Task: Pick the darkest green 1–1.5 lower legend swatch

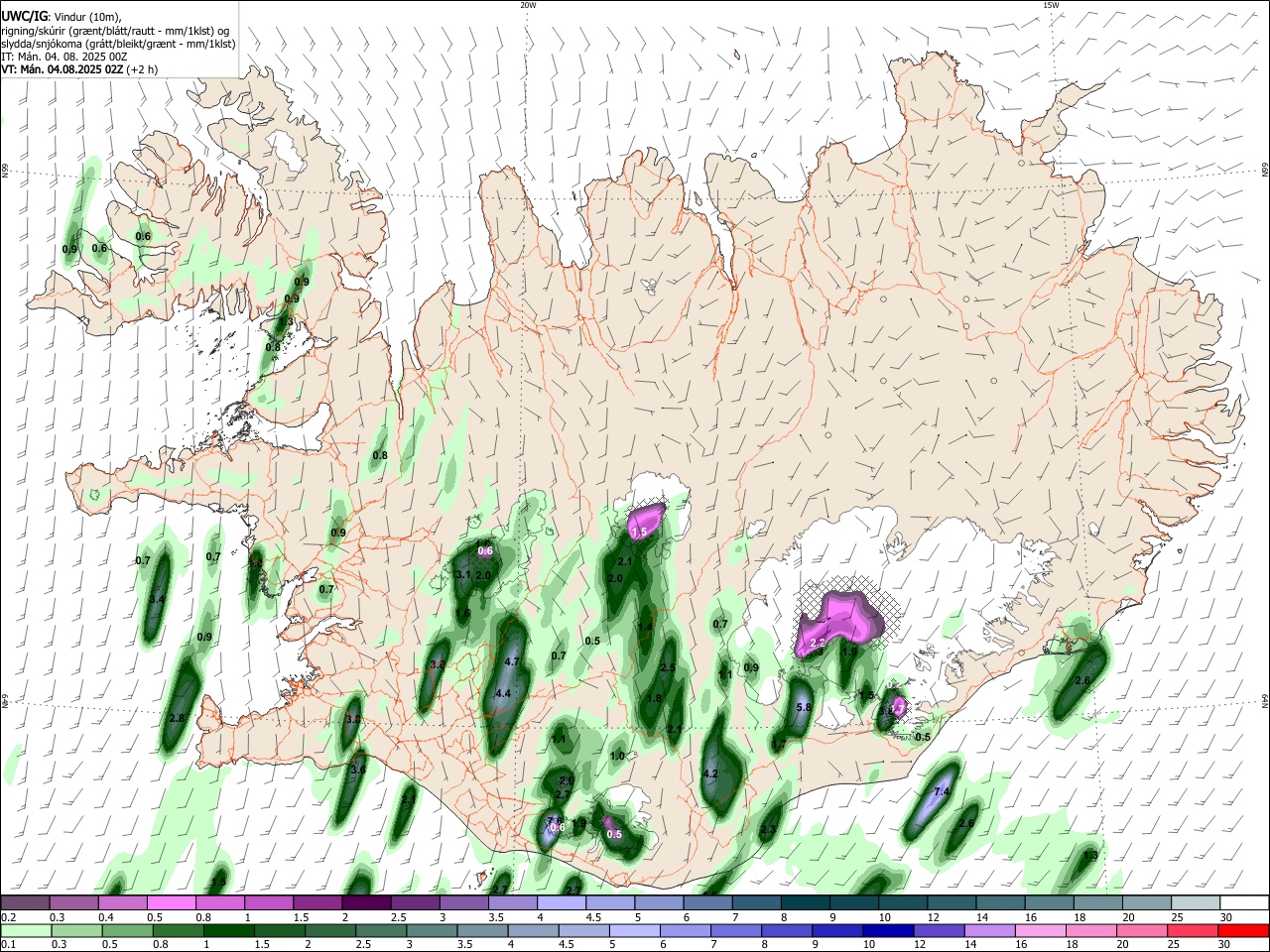Action: pyautogui.click(x=230, y=930)
